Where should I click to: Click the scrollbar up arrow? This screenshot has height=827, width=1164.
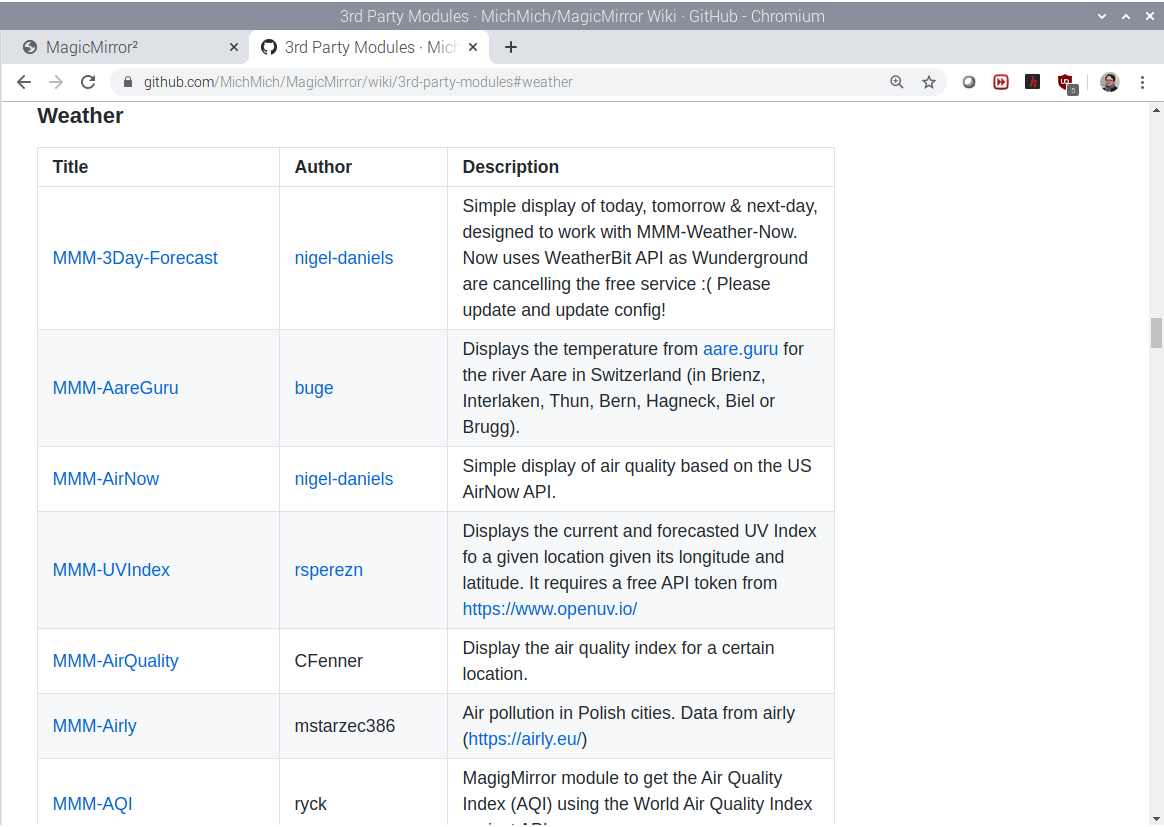(1156, 111)
